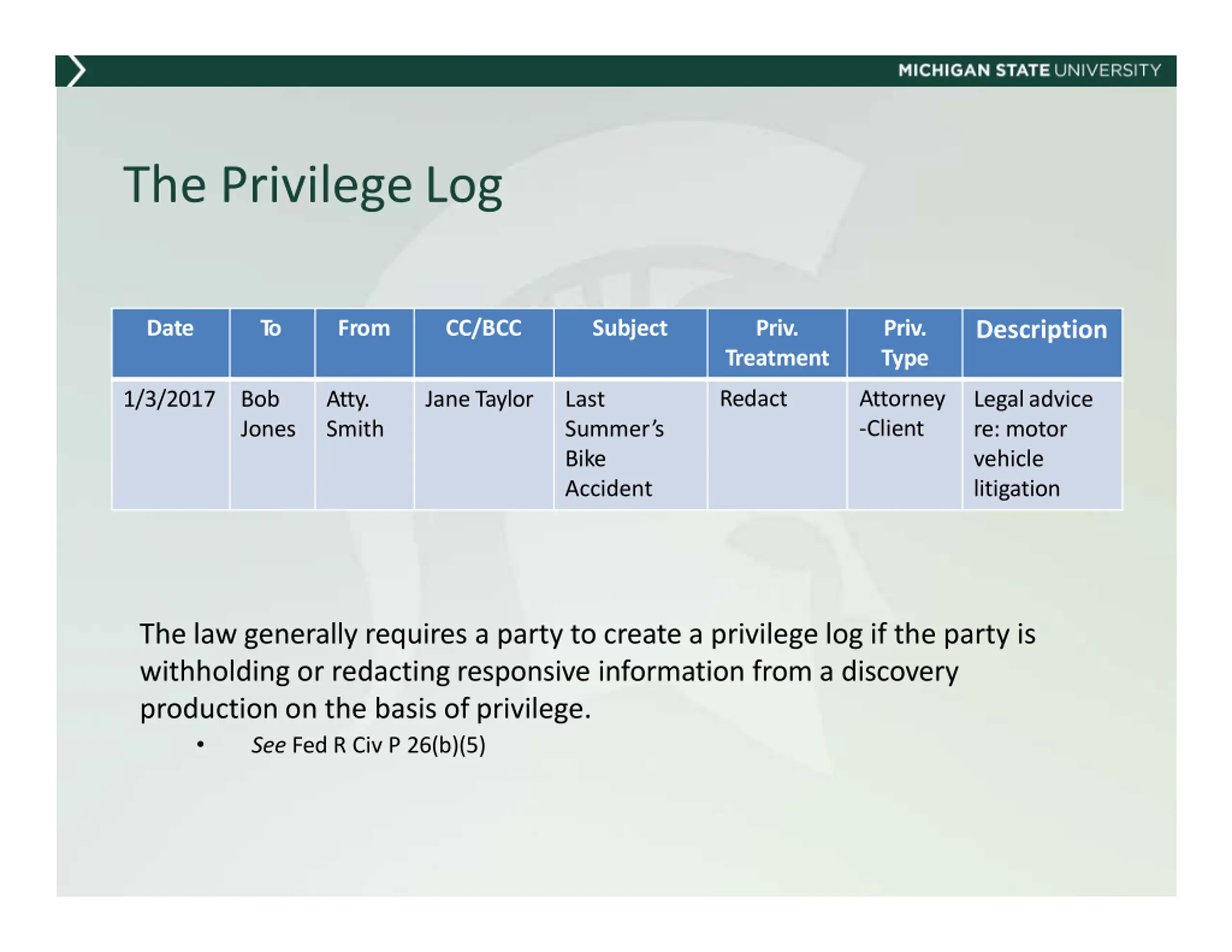Select the 'Atty. Smith' cell
The height and width of the screenshot is (952, 1232).
click(x=364, y=445)
